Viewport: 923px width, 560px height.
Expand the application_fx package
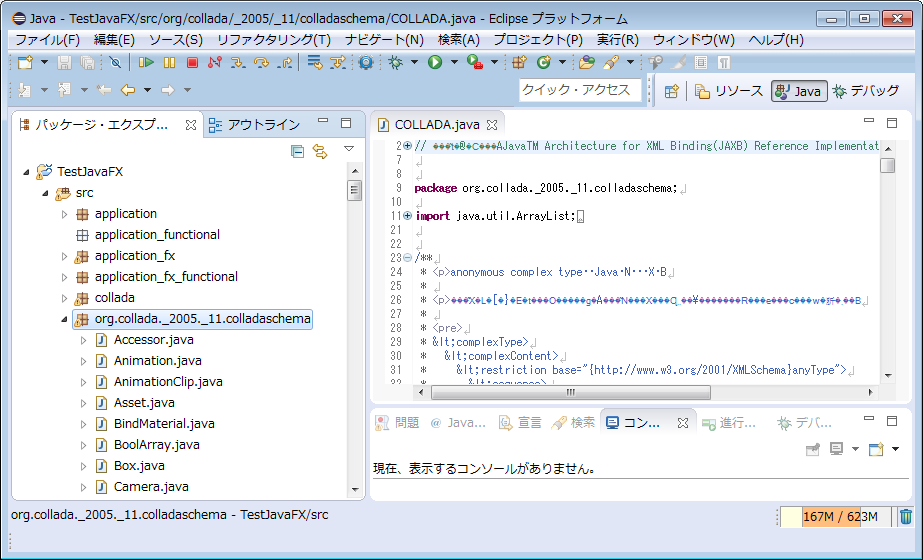(64, 256)
